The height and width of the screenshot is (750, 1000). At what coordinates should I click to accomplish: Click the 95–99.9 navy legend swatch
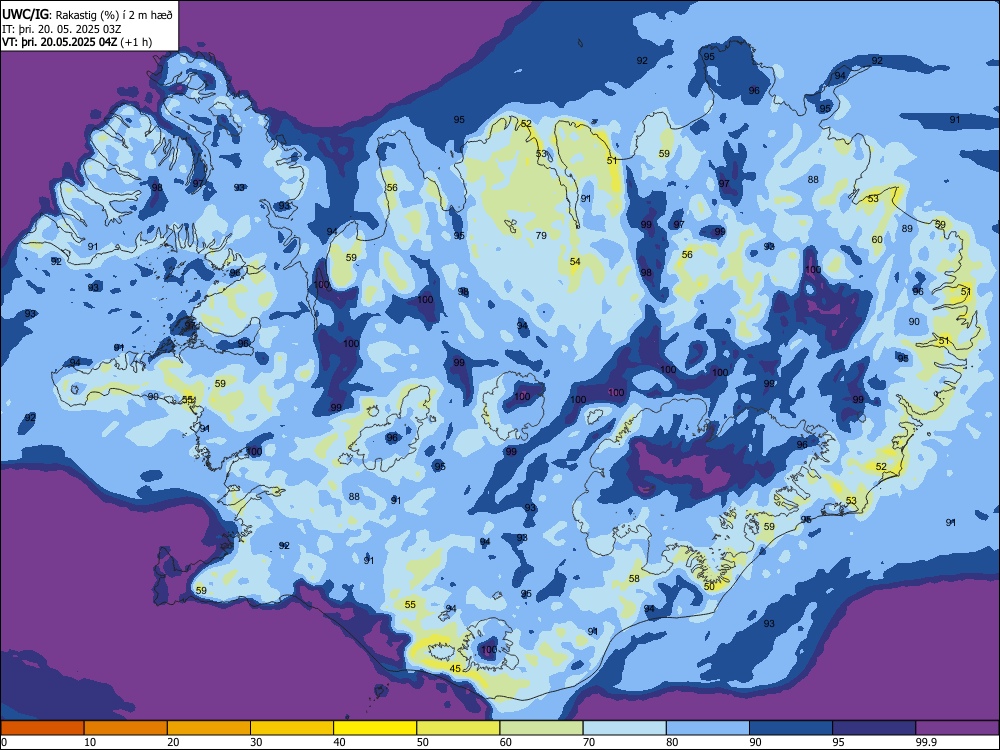(874, 728)
